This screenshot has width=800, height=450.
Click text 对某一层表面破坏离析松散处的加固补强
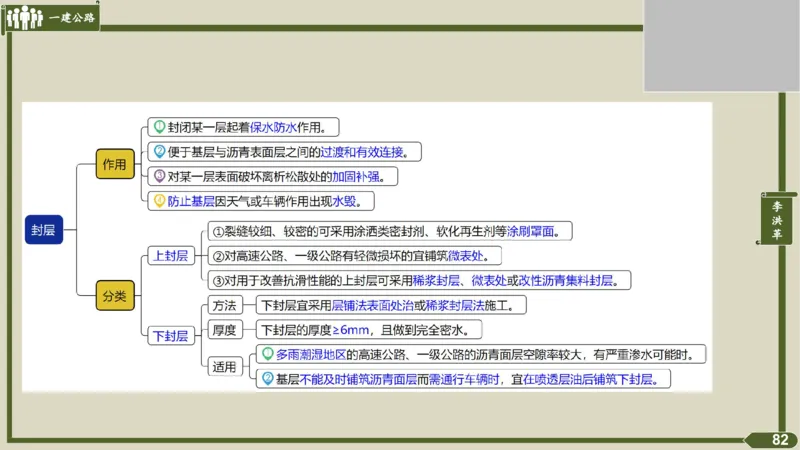click(x=276, y=177)
